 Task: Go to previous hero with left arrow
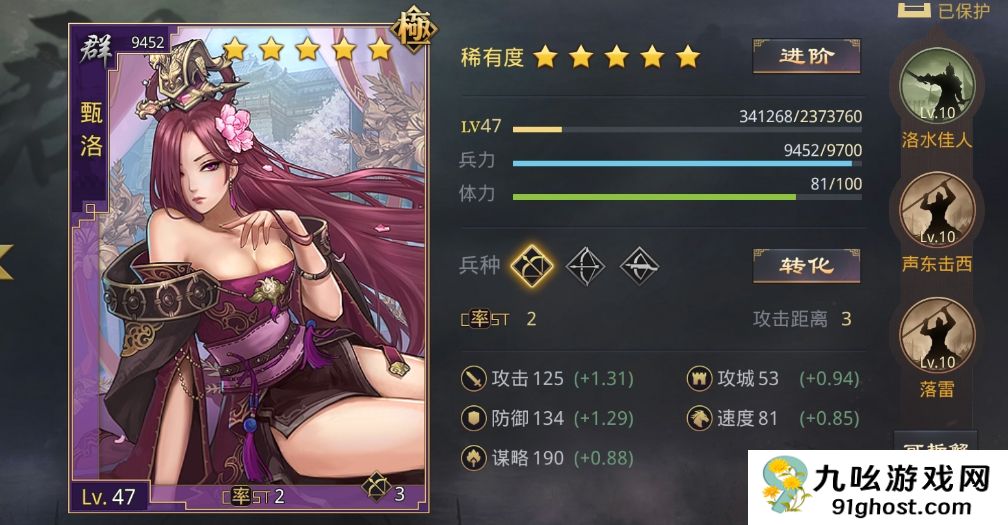[5, 260]
